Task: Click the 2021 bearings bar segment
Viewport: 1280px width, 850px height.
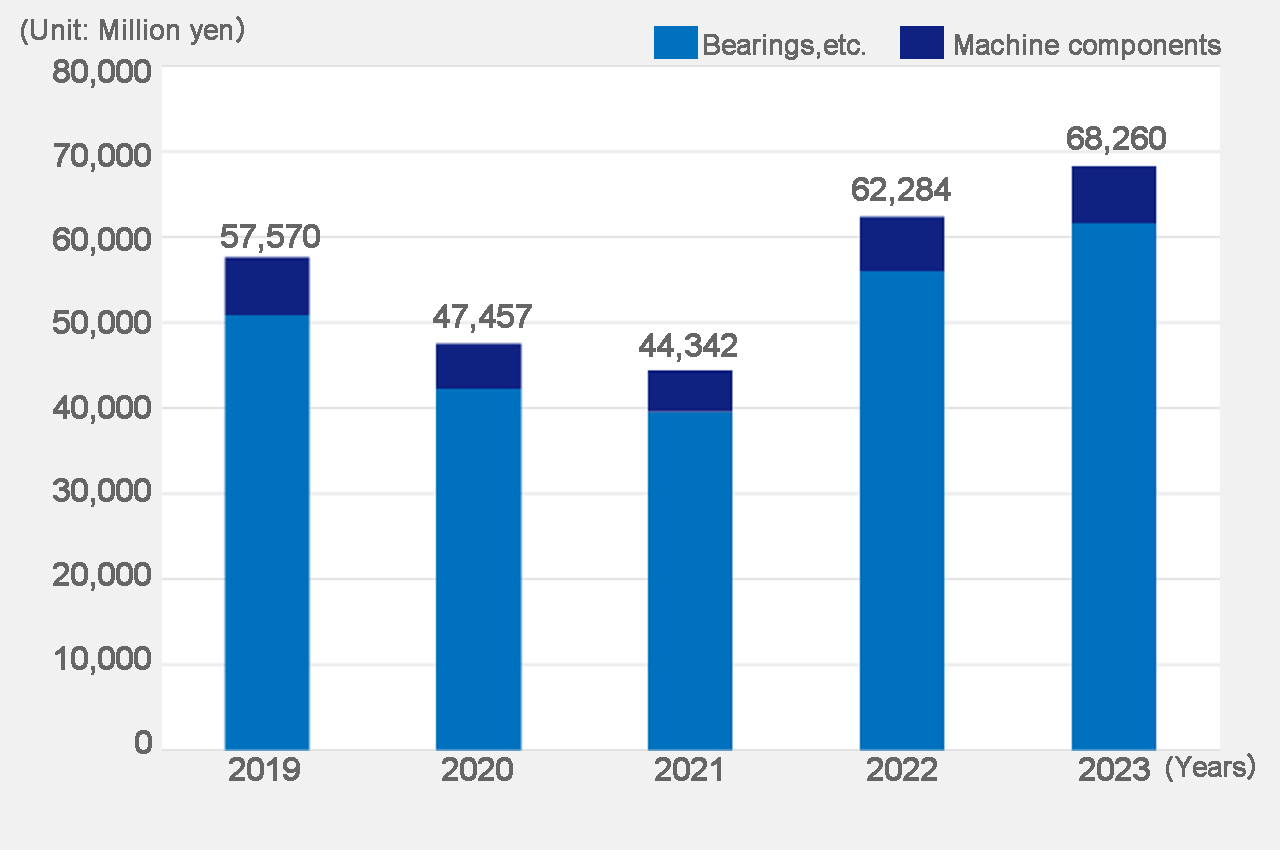Action: coord(690,580)
